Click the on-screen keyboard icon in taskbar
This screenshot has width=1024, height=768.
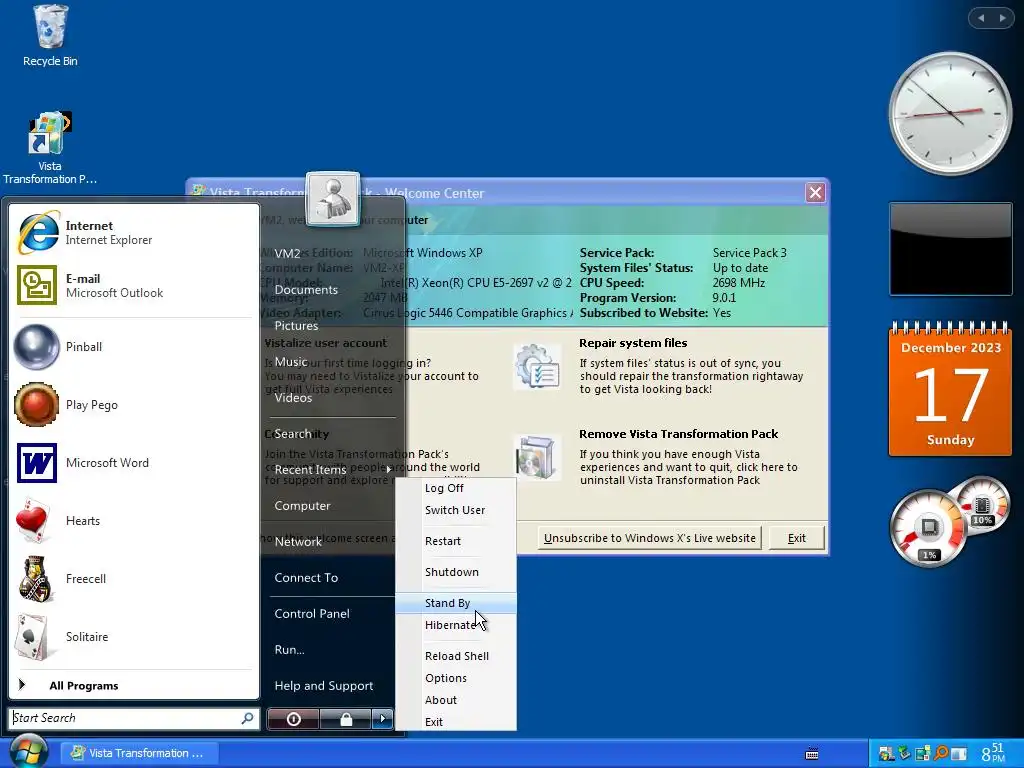[812, 754]
